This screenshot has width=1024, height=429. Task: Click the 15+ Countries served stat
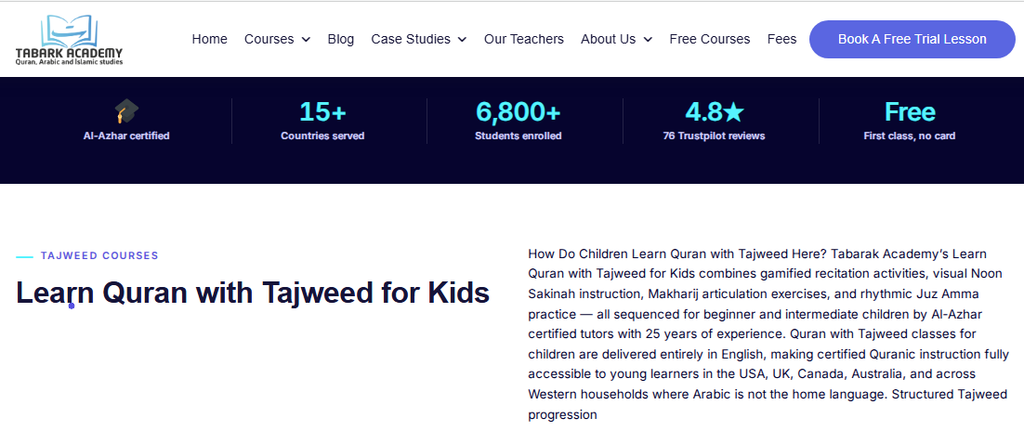323,121
